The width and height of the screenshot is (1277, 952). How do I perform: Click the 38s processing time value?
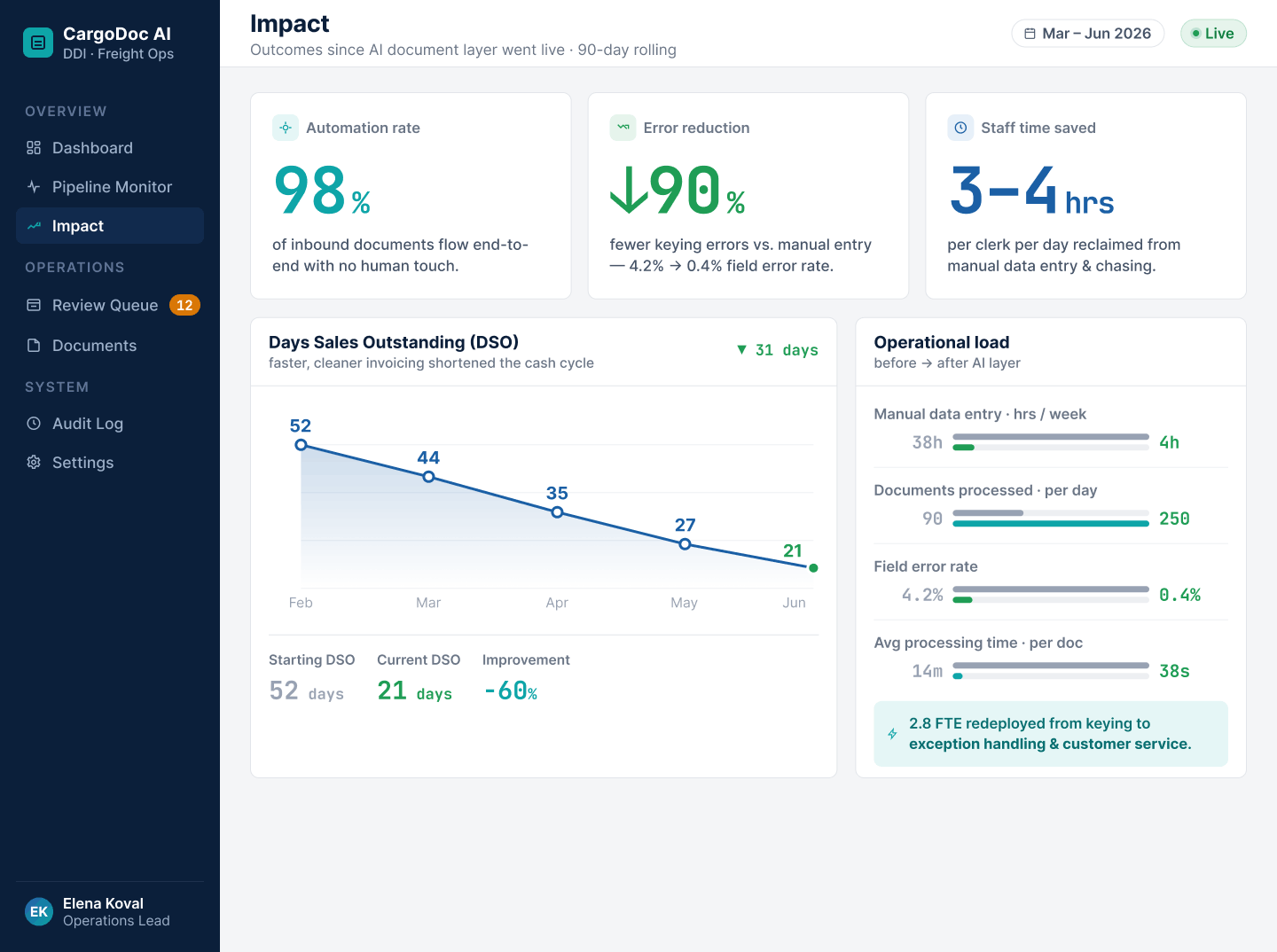[1174, 671]
